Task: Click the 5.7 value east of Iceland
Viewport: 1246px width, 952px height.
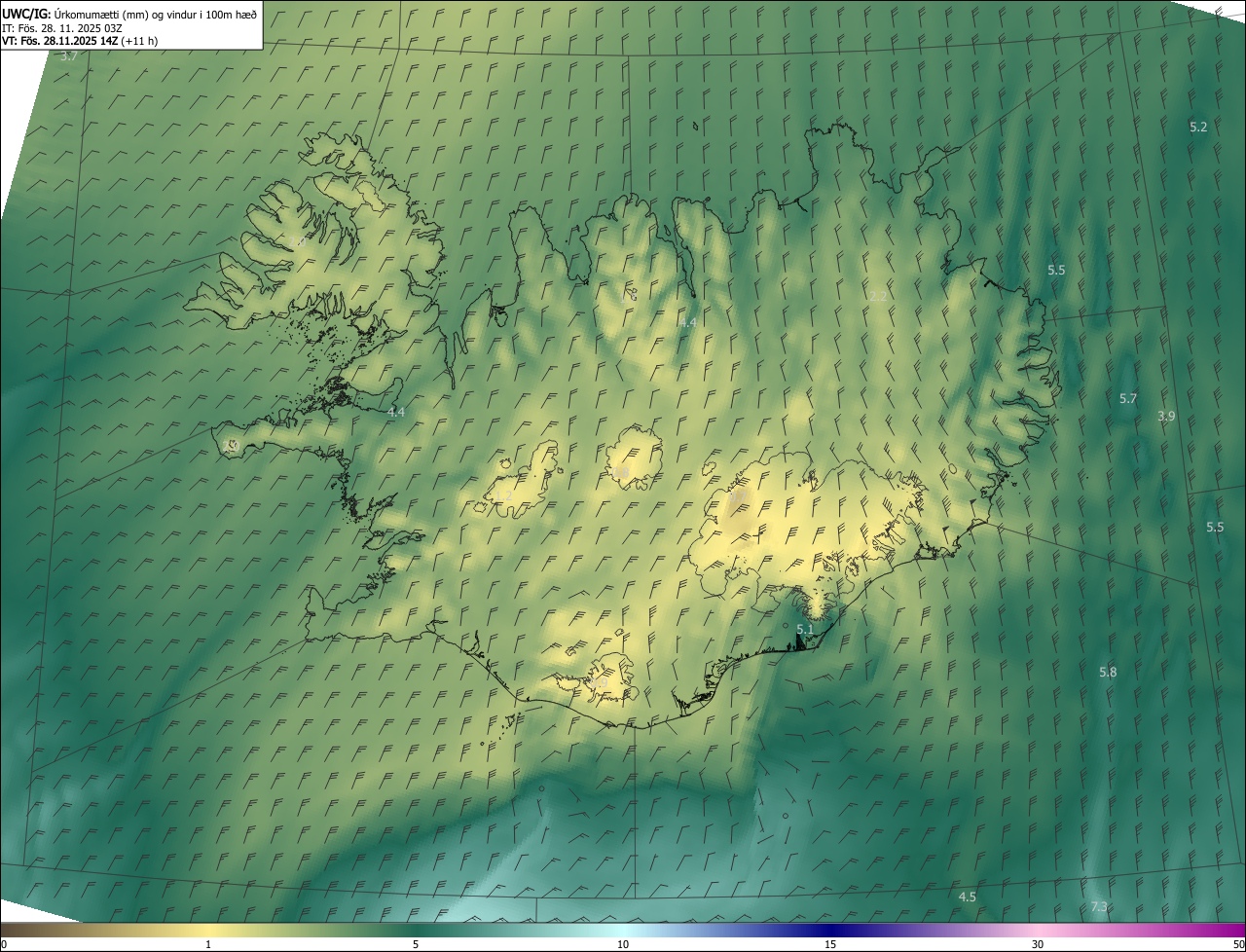Action: pyautogui.click(x=1128, y=399)
